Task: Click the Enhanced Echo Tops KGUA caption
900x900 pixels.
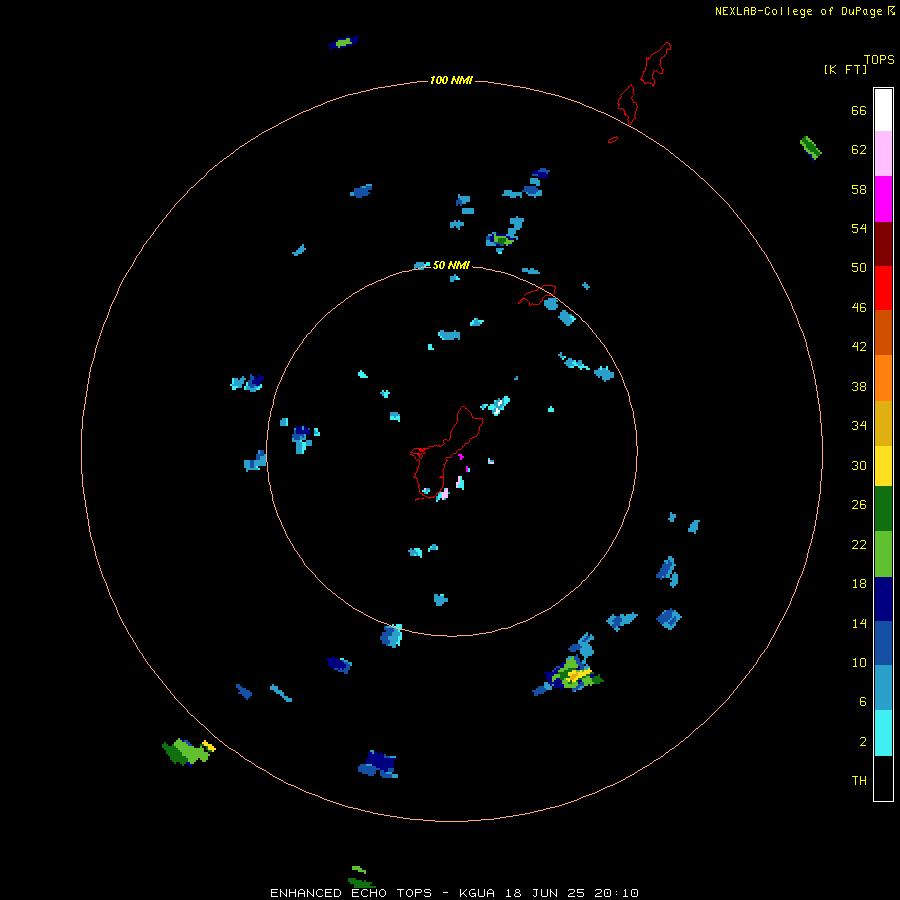Action: pyautogui.click(x=454, y=893)
